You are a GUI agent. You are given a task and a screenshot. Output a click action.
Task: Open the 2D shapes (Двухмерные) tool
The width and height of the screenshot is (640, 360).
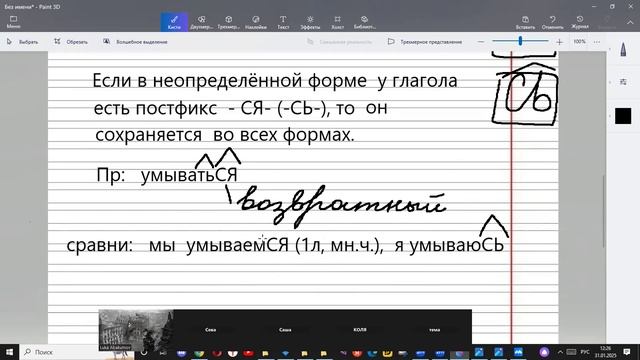(201, 22)
